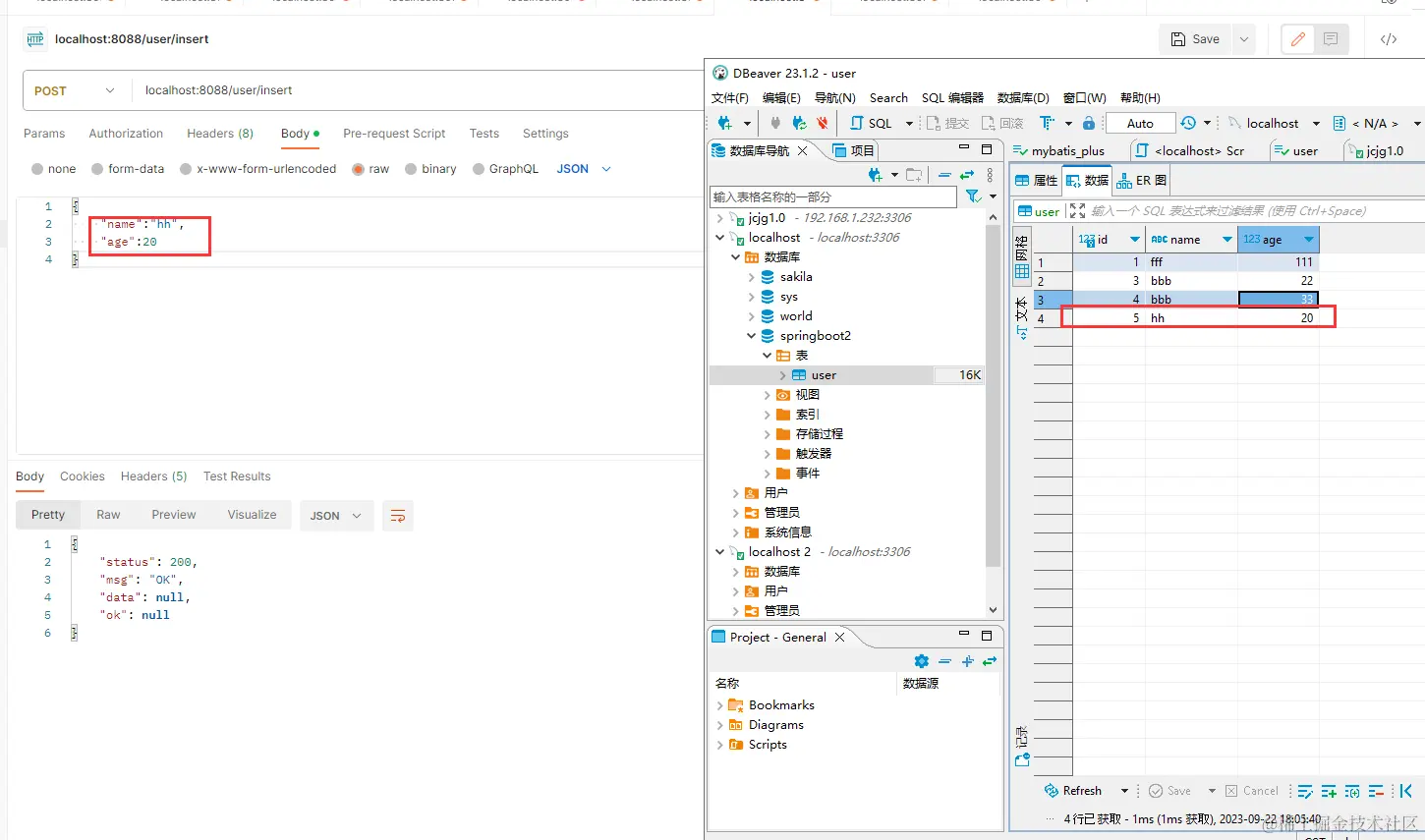The image size is (1425, 840).
Task: Click the Refresh button in DBeaver results
Action: [1073, 791]
